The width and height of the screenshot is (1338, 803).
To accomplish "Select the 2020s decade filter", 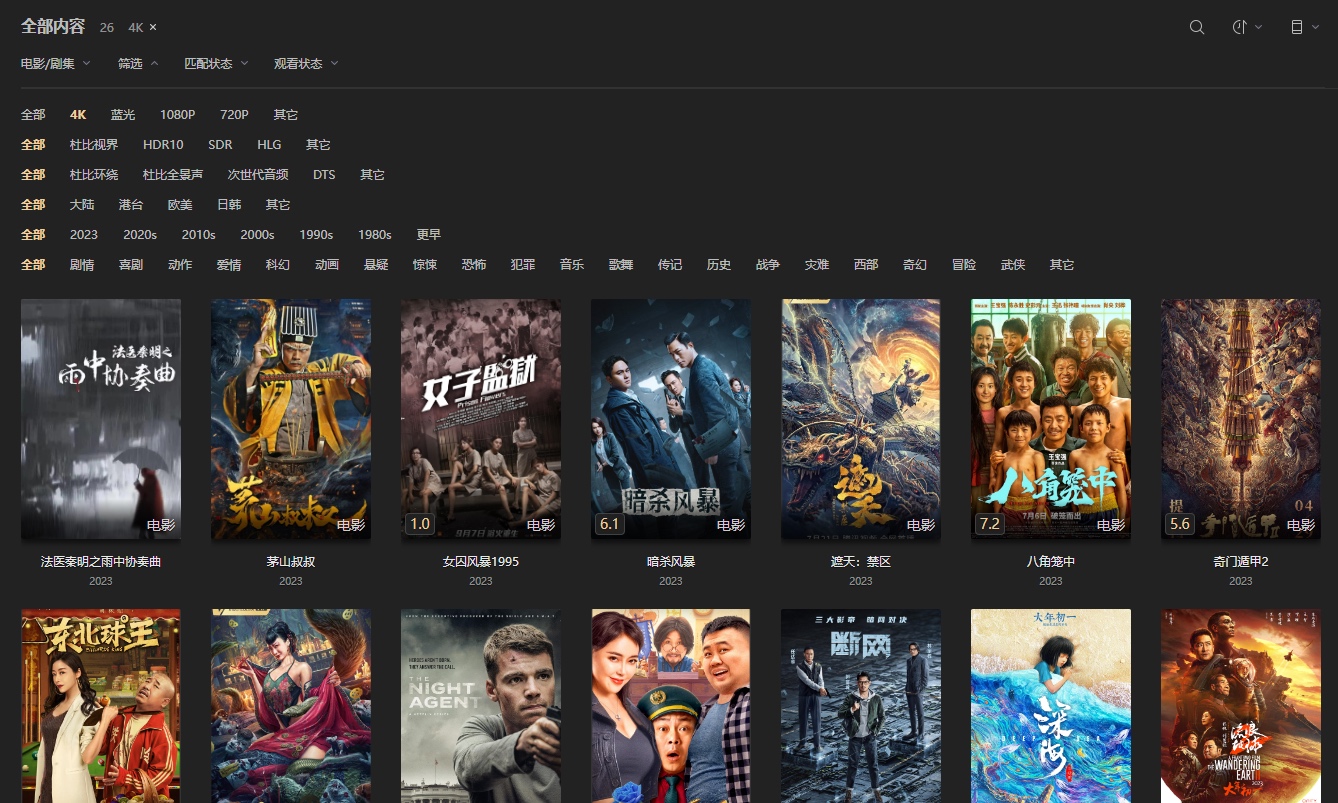I will [x=140, y=235].
